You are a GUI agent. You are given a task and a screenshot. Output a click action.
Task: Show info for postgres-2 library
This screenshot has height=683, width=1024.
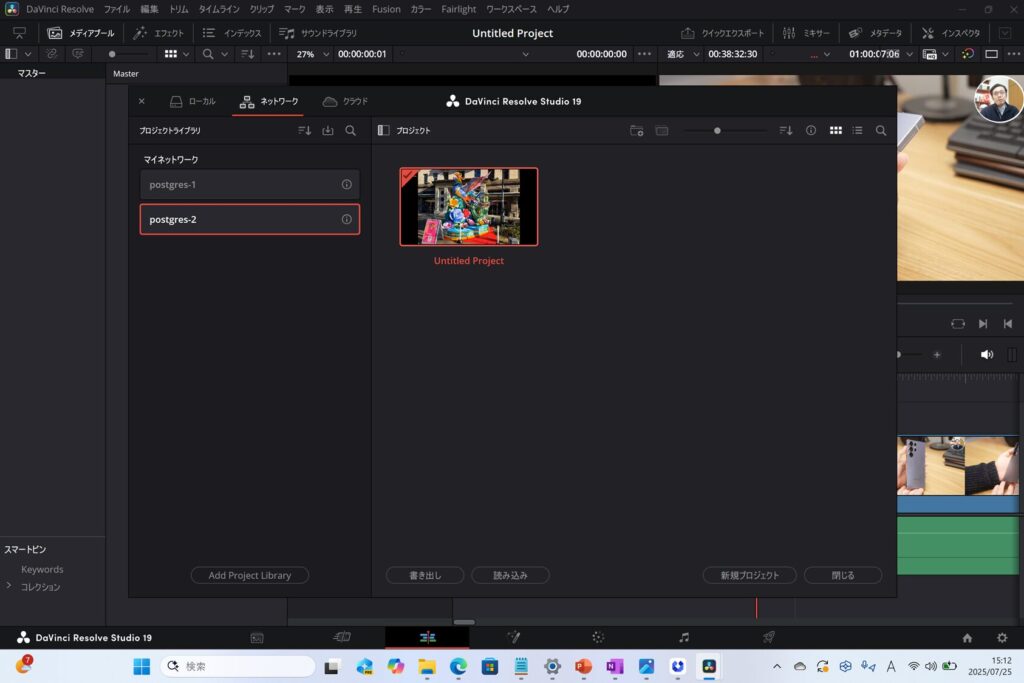click(x=347, y=219)
